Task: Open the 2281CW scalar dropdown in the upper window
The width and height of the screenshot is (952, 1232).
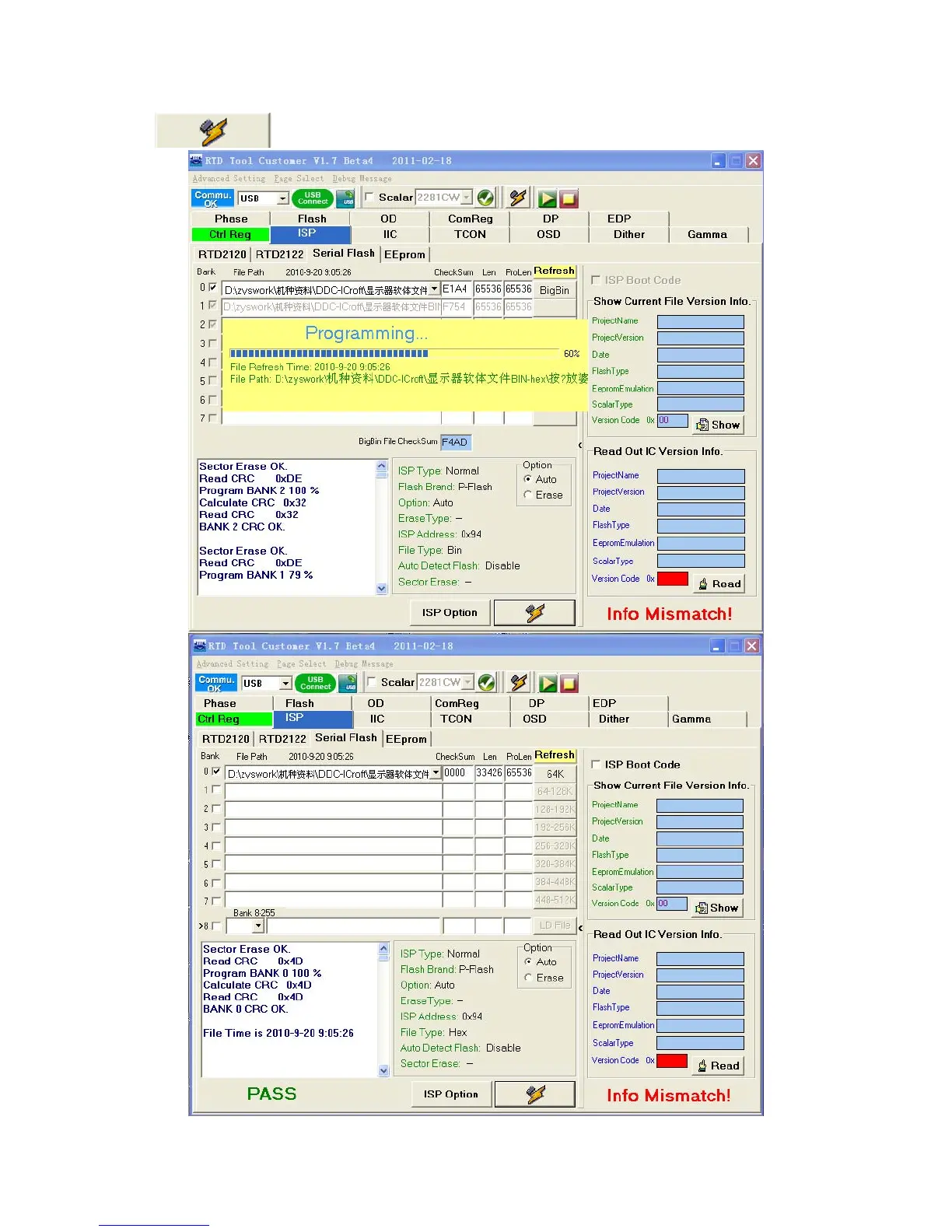Action: (467, 197)
